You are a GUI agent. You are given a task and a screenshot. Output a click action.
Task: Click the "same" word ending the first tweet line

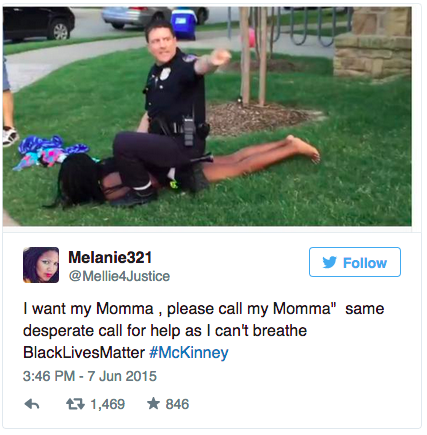pyautogui.click(x=365, y=309)
